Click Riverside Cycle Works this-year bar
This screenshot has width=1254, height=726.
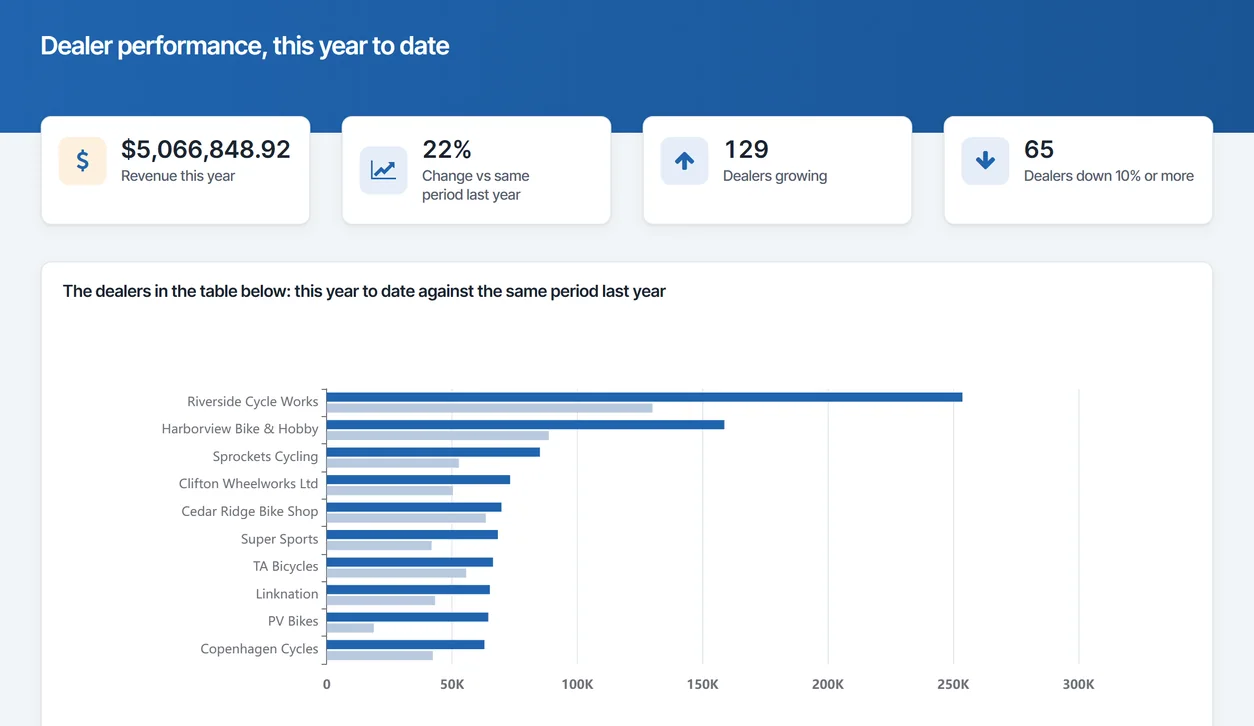(645, 397)
